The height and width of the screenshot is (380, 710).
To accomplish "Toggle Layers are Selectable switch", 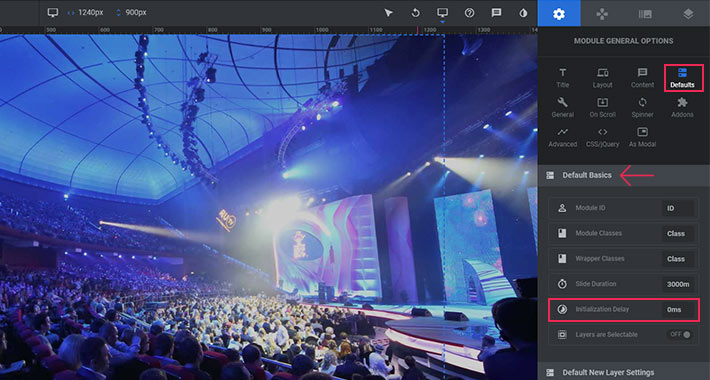I will (681, 334).
